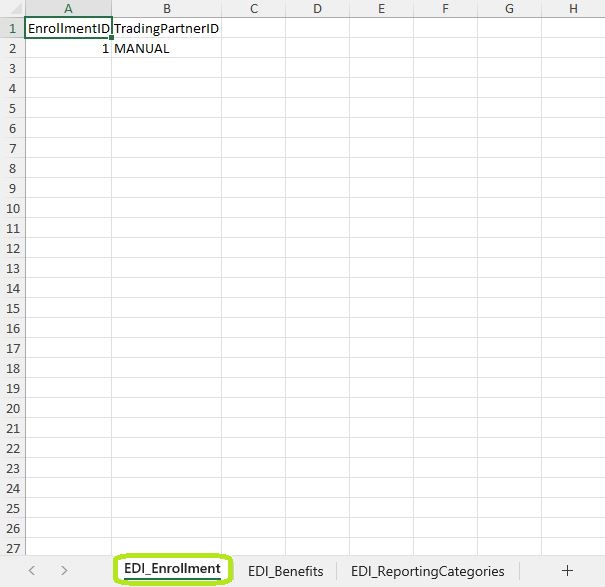
Task: Select row 8 header
Action: (x=13, y=168)
